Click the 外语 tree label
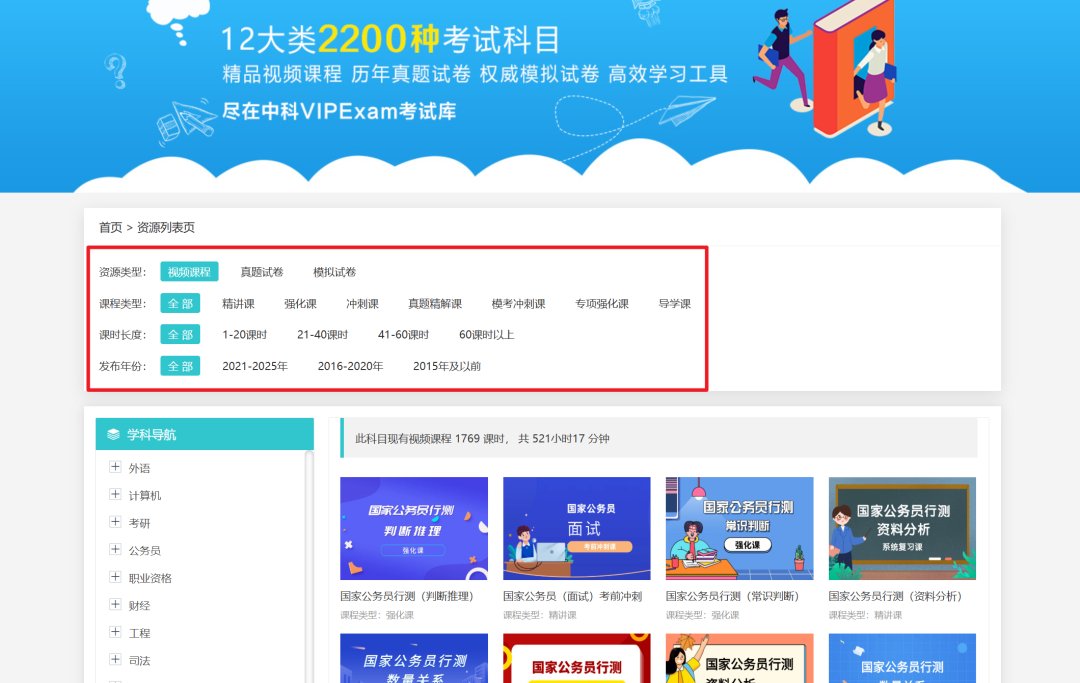Image resolution: width=1080 pixels, height=683 pixels. [x=139, y=468]
